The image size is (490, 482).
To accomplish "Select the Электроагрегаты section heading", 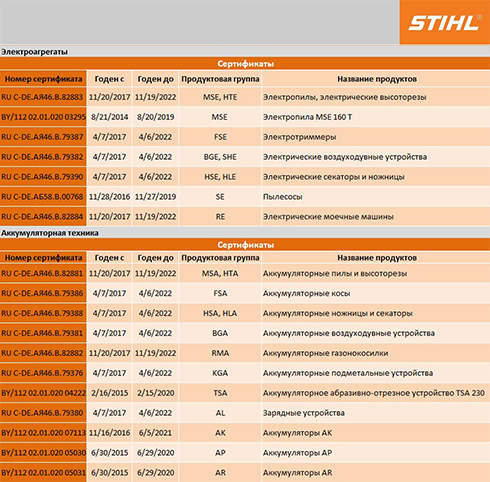I will pyautogui.click(x=34, y=52).
